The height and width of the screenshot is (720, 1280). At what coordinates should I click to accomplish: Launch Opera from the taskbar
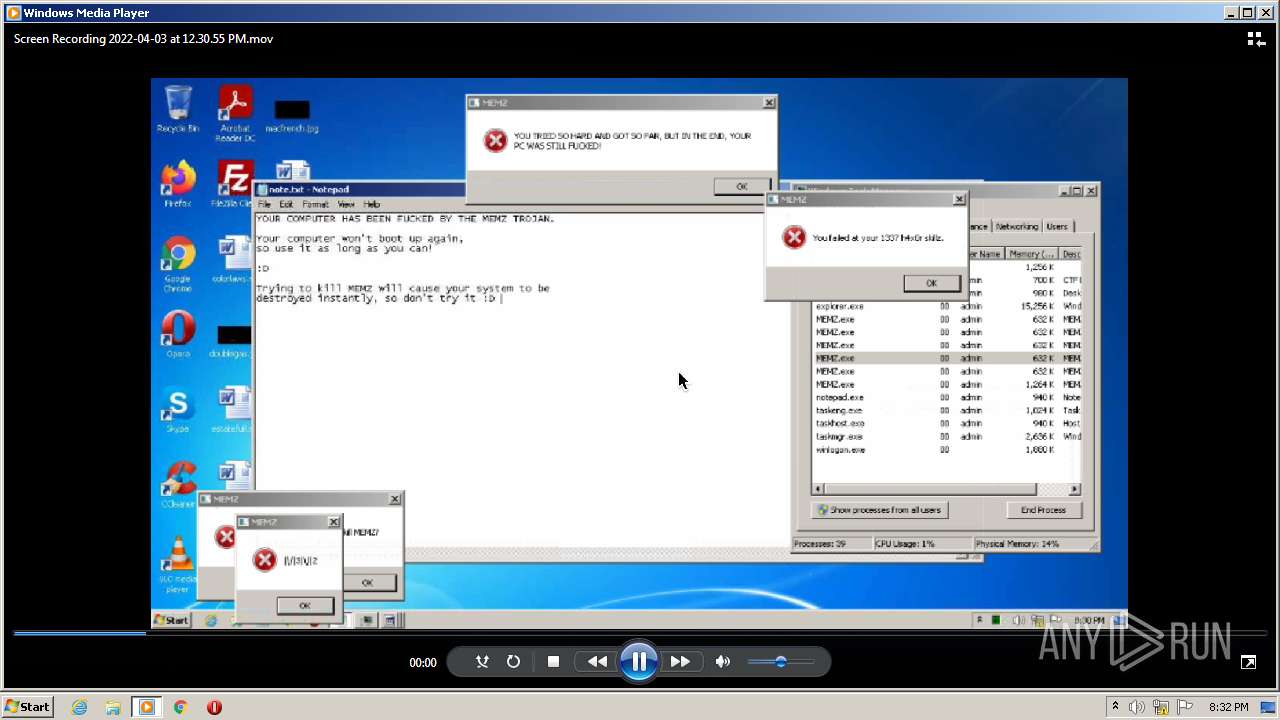pyautogui.click(x=214, y=707)
